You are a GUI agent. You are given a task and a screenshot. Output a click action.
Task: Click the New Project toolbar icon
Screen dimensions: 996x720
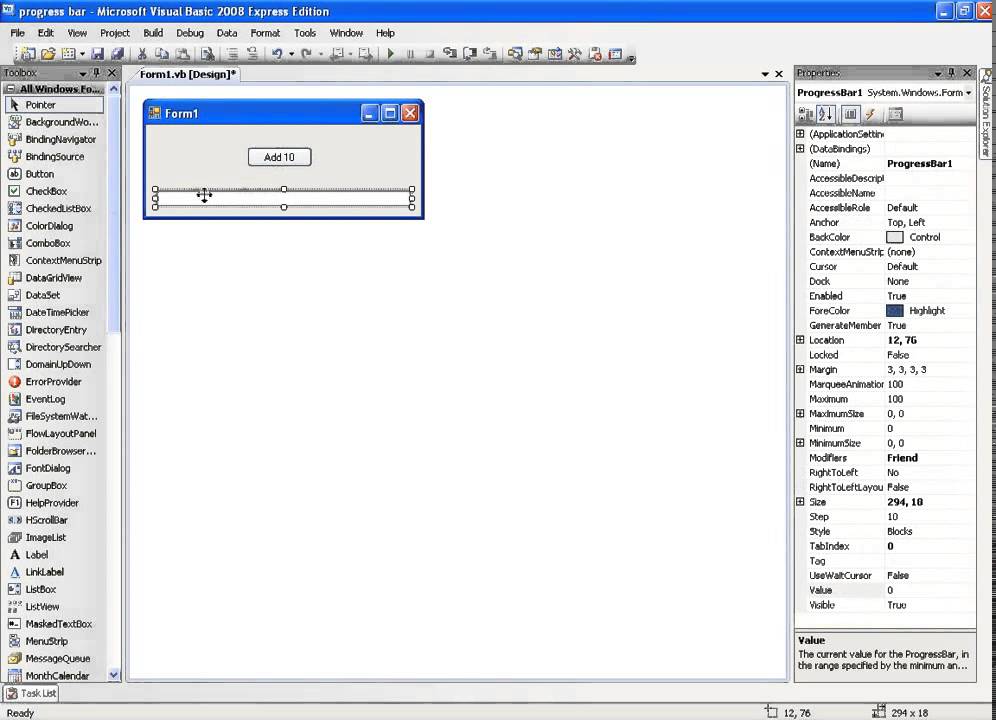tap(29, 54)
